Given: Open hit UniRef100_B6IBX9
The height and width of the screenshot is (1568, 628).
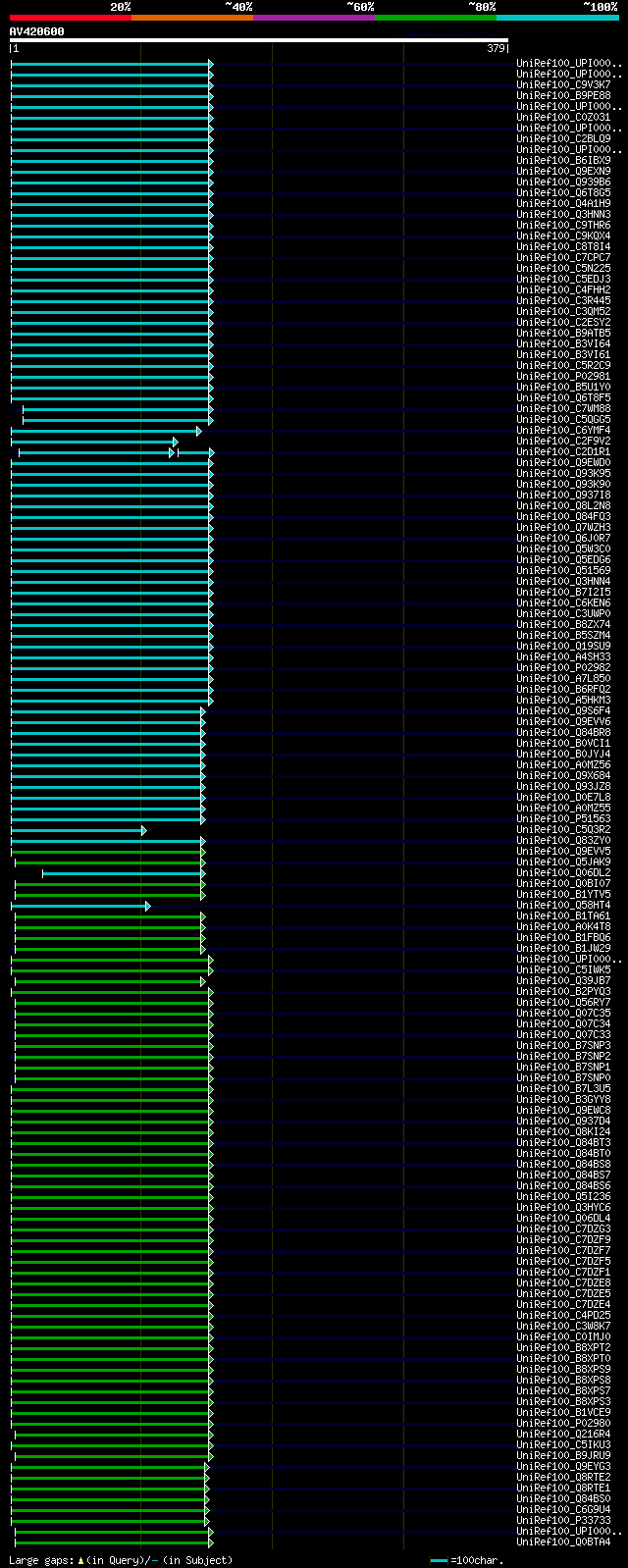Looking at the screenshot, I should [563, 161].
